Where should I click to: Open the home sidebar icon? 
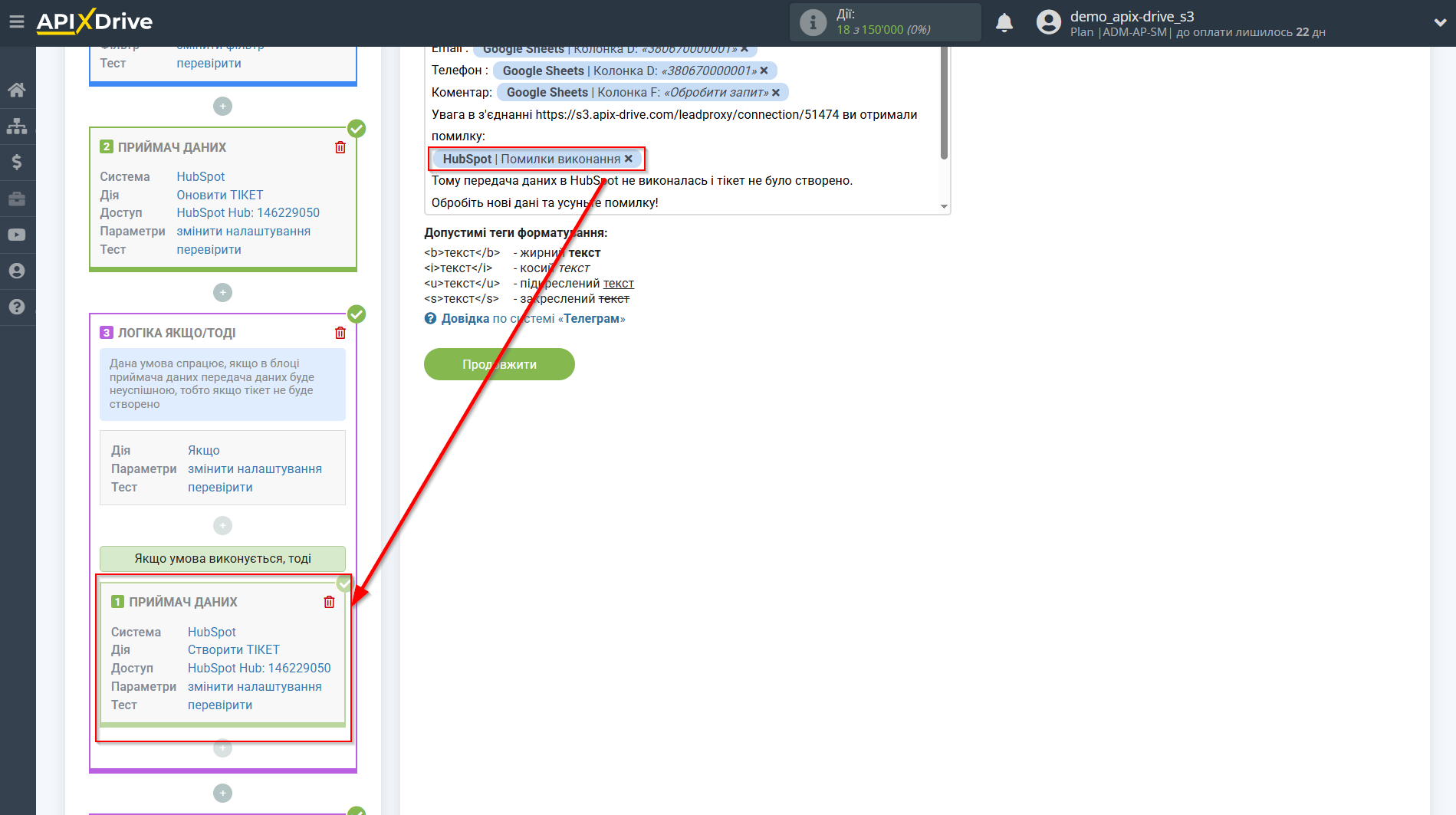(17, 90)
